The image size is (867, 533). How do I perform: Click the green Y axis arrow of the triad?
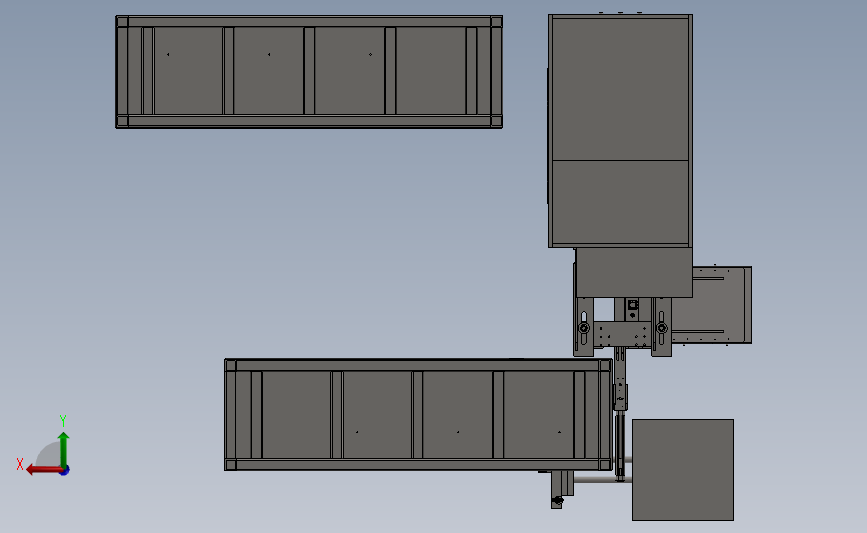(x=63, y=449)
